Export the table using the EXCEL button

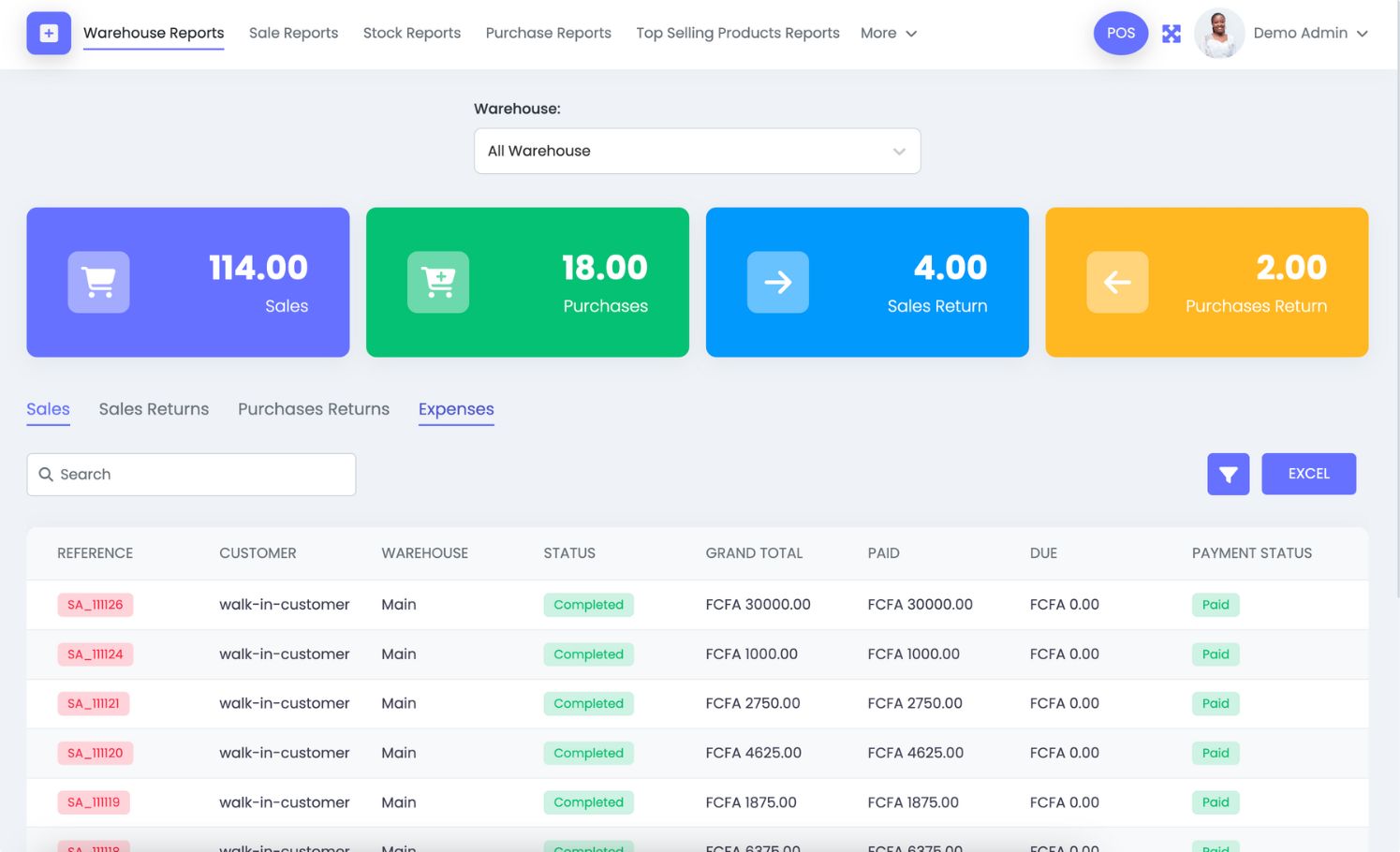(1308, 474)
